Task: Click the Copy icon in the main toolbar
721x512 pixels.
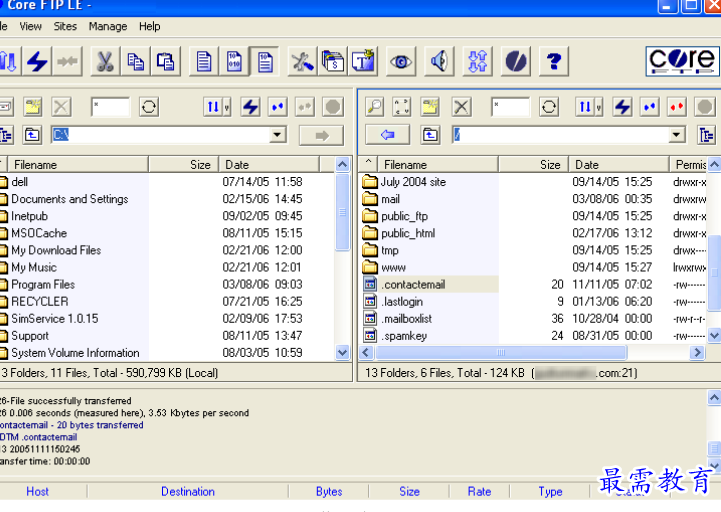Action: pyautogui.click(x=136, y=61)
